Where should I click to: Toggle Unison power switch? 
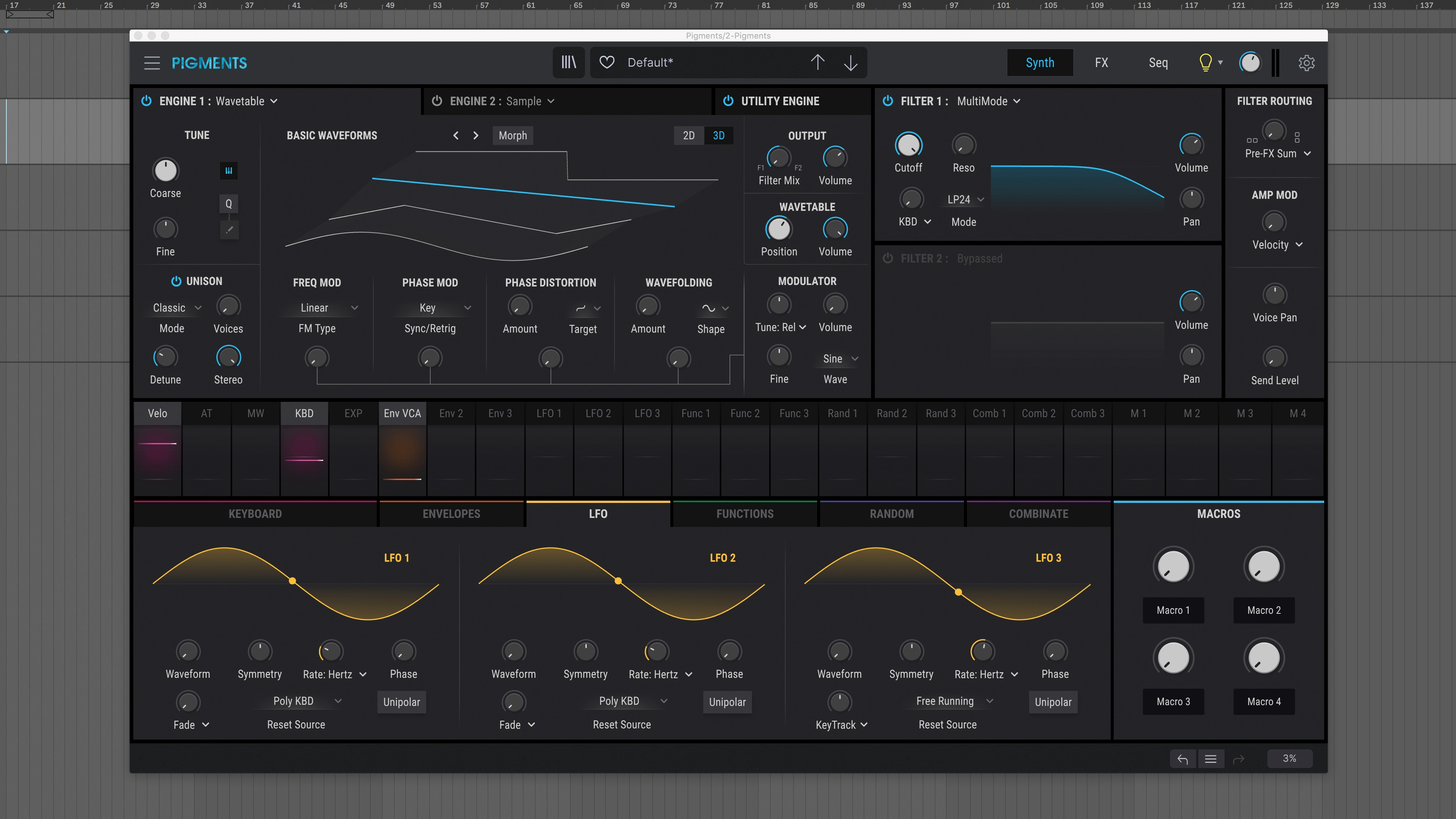tap(176, 281)
